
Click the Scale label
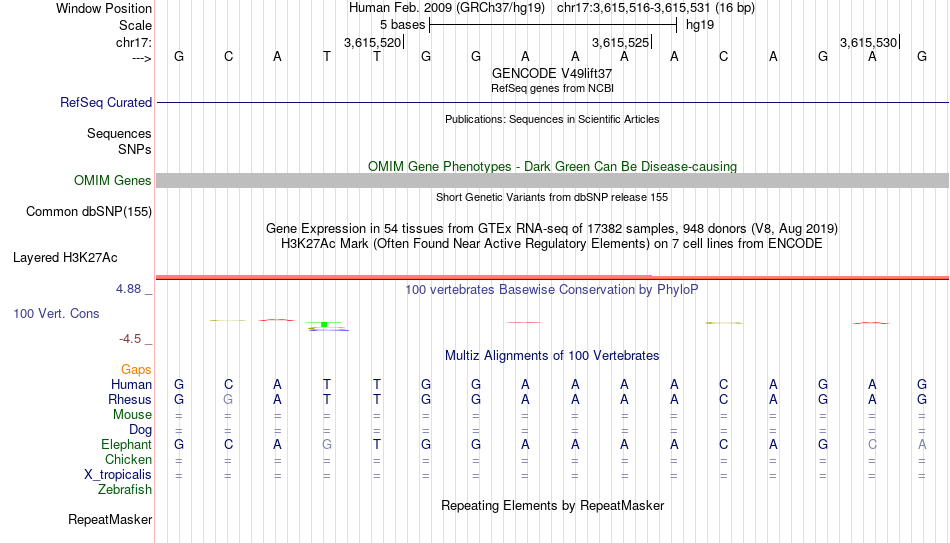pos(136,25)
